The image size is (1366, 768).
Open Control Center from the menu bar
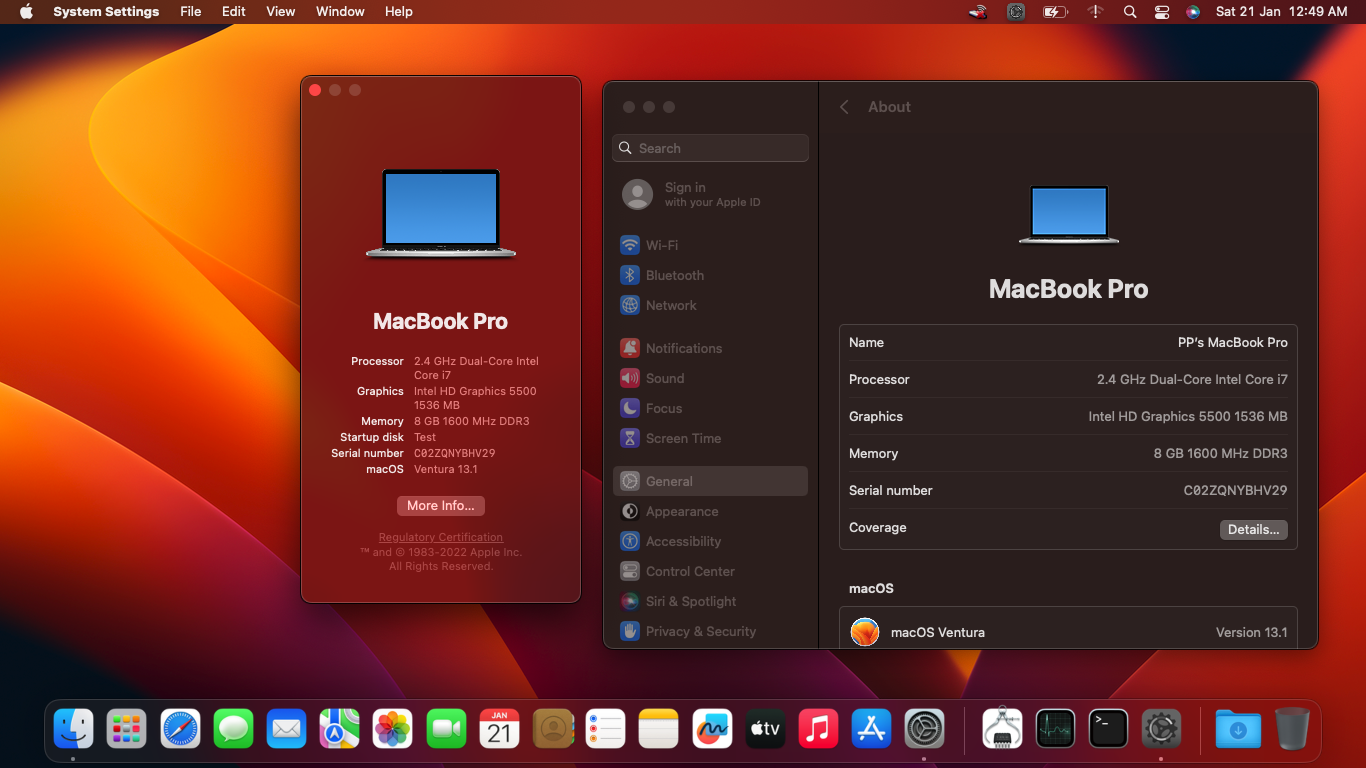[1162, 12]
